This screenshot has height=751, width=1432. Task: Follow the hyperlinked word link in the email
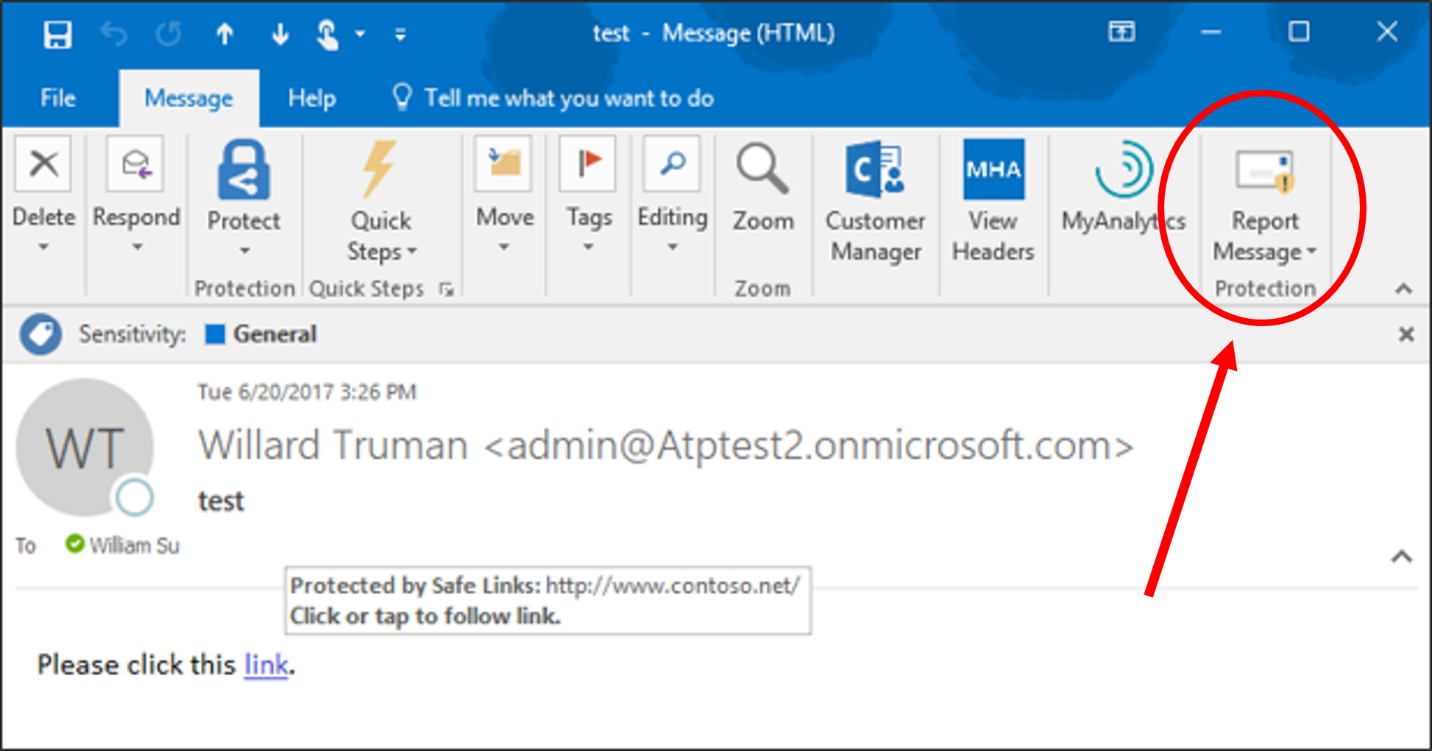[x=265, y=664]
